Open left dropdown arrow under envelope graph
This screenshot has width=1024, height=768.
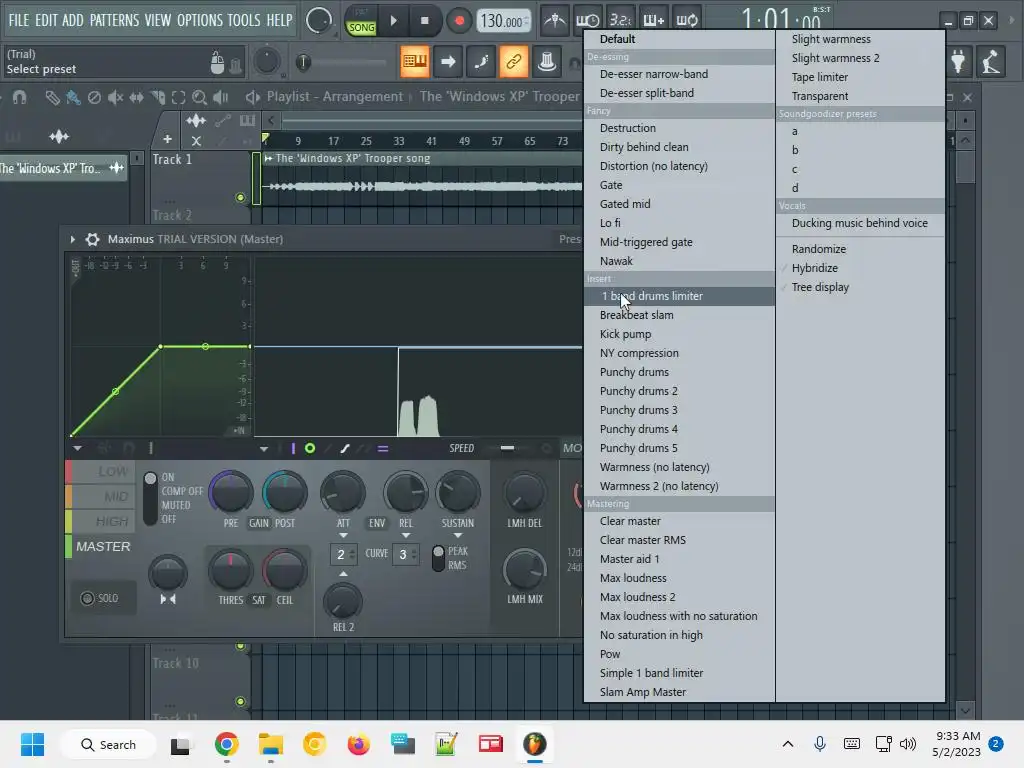click(x=77, y=449)
